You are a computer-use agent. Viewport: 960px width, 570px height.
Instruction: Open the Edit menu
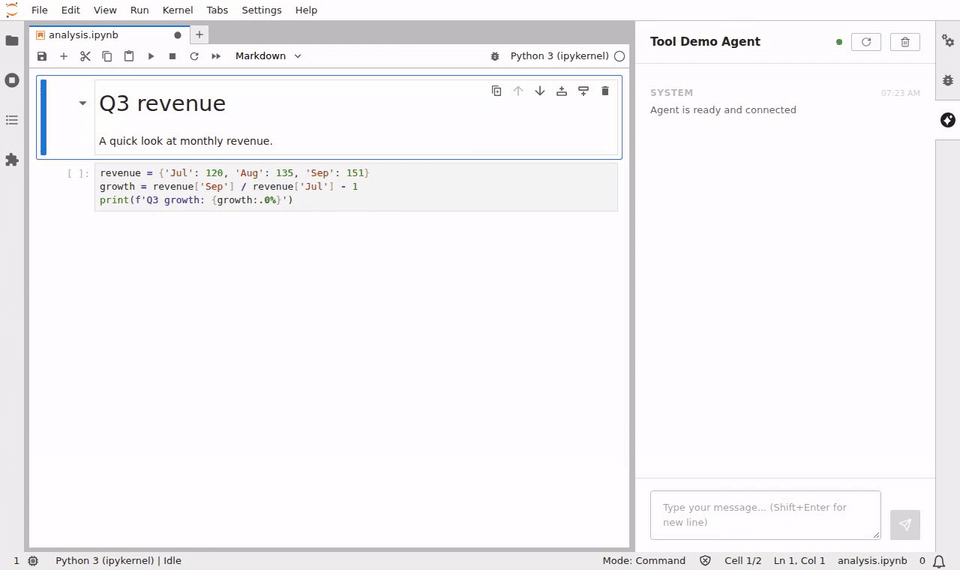[x=70, y=10]
